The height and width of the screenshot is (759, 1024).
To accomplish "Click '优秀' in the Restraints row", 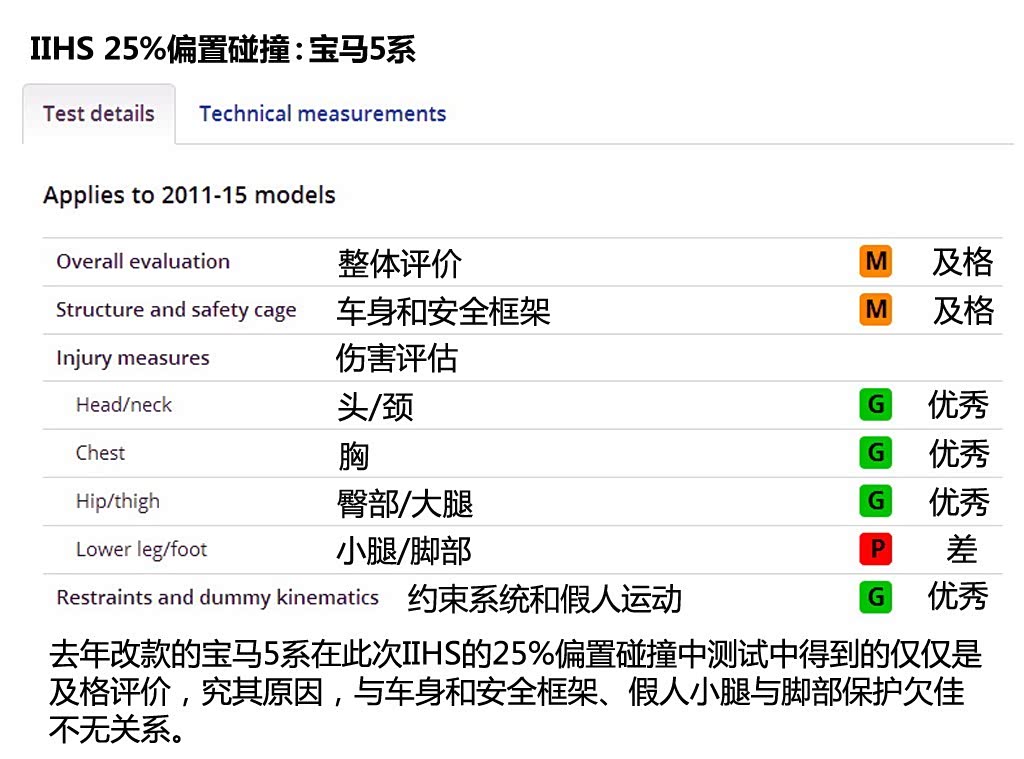I will click(957, 596).
